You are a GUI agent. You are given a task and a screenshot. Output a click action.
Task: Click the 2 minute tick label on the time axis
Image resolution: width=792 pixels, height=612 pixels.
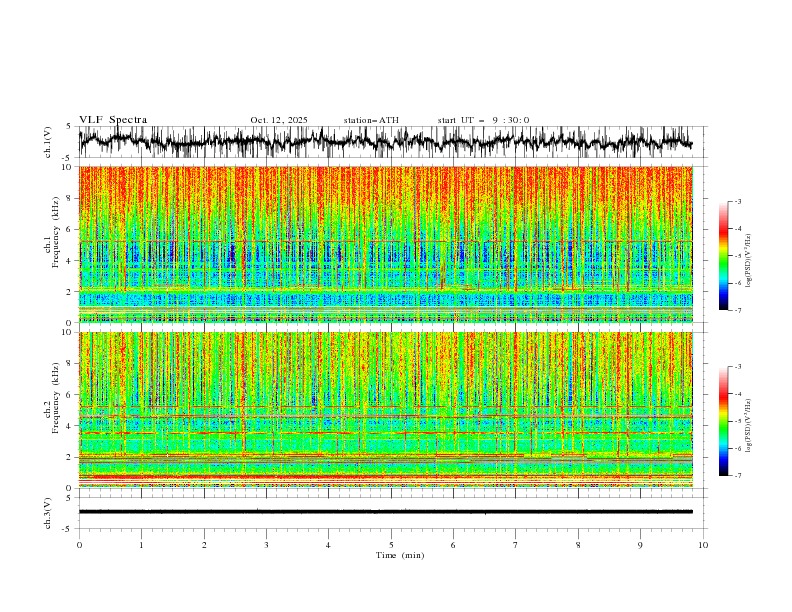[x=204, y=545]
